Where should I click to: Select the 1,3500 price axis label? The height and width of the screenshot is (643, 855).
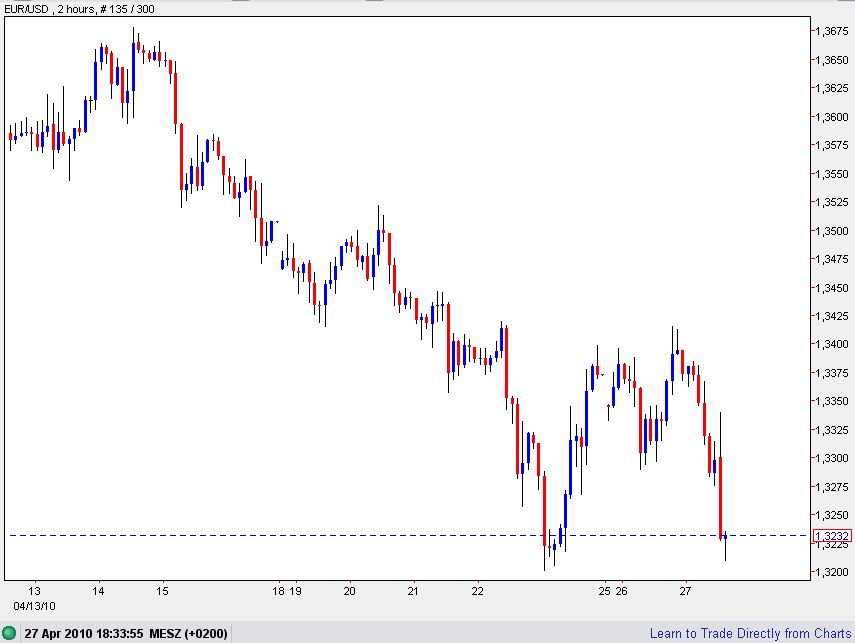[x=833, y=231]
